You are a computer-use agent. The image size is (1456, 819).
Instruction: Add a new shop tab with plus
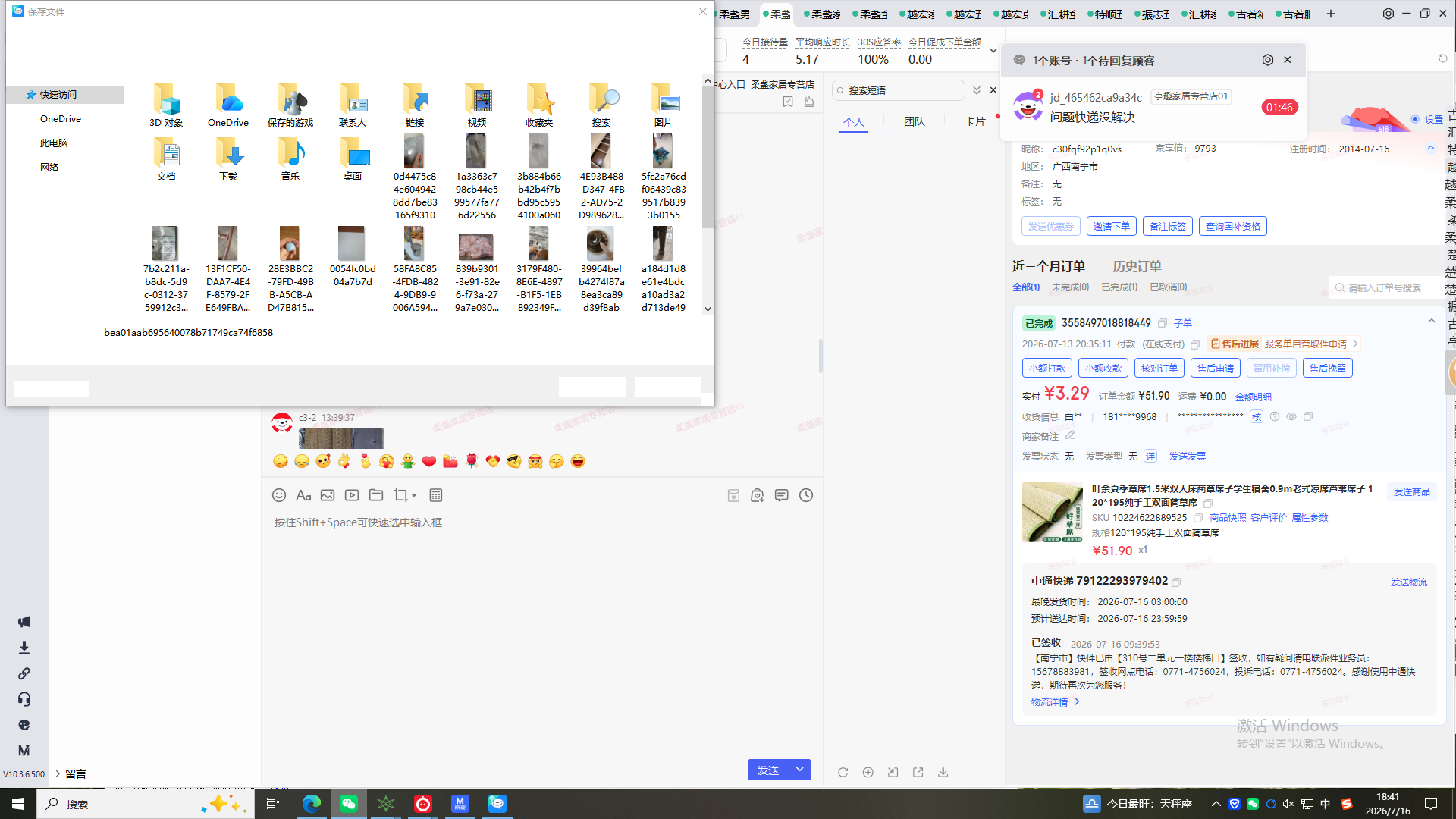(x=1331, y=14)
